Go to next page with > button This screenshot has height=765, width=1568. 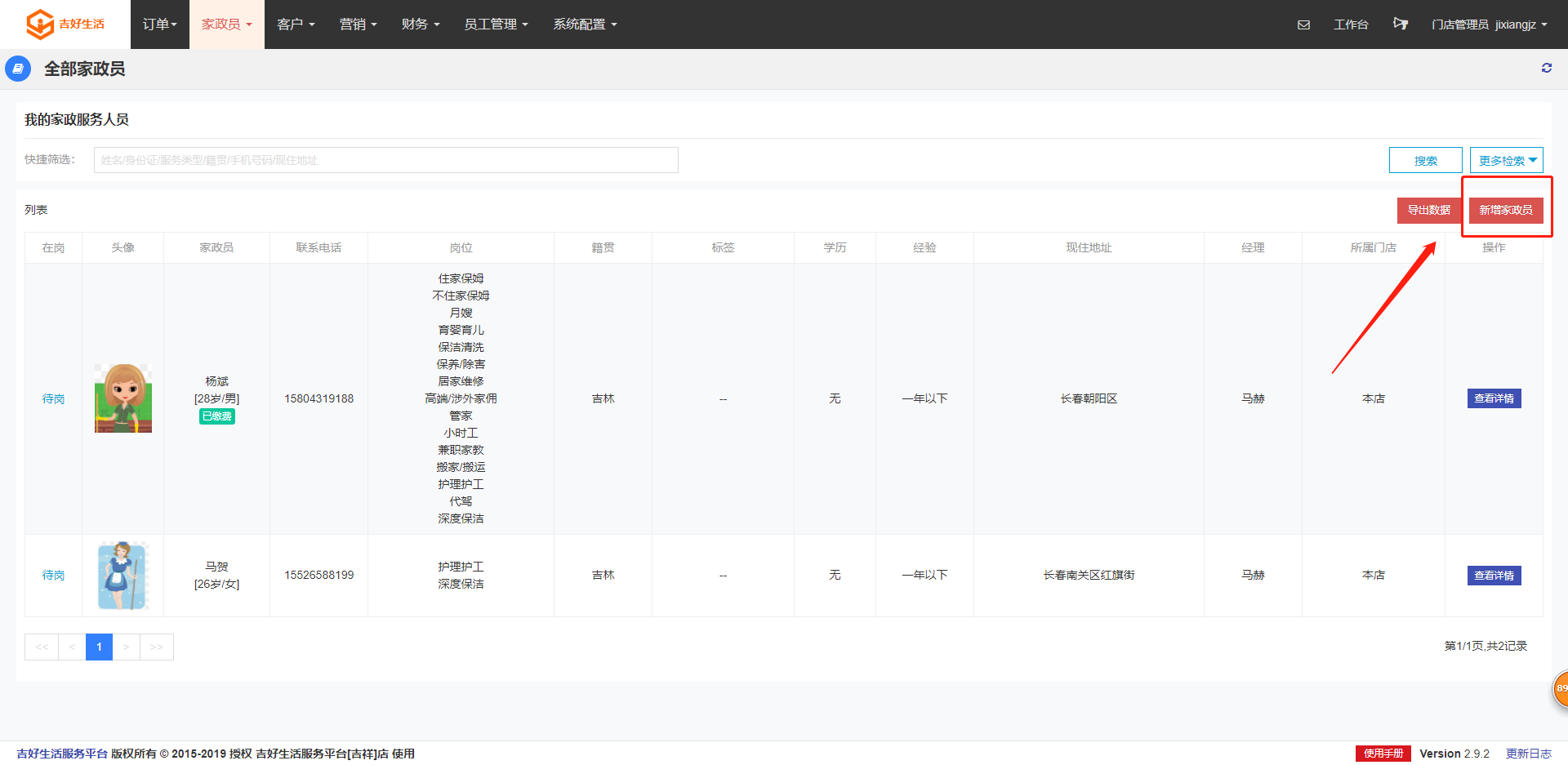pos(126,647)
